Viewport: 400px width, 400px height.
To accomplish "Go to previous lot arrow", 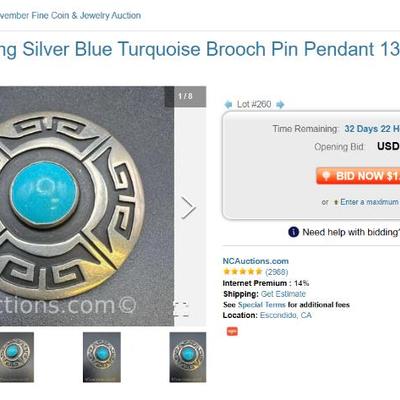I will point(228,105).
